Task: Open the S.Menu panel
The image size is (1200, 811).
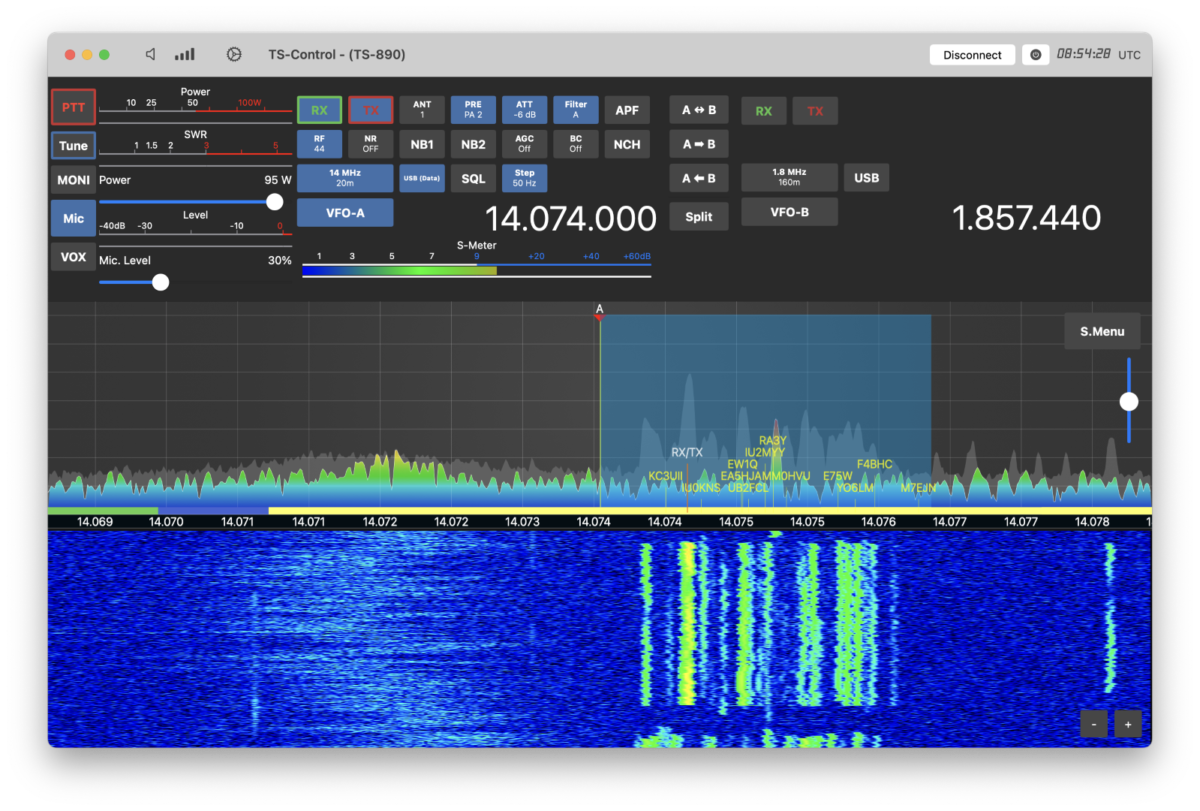Action: coord(1102,330)
